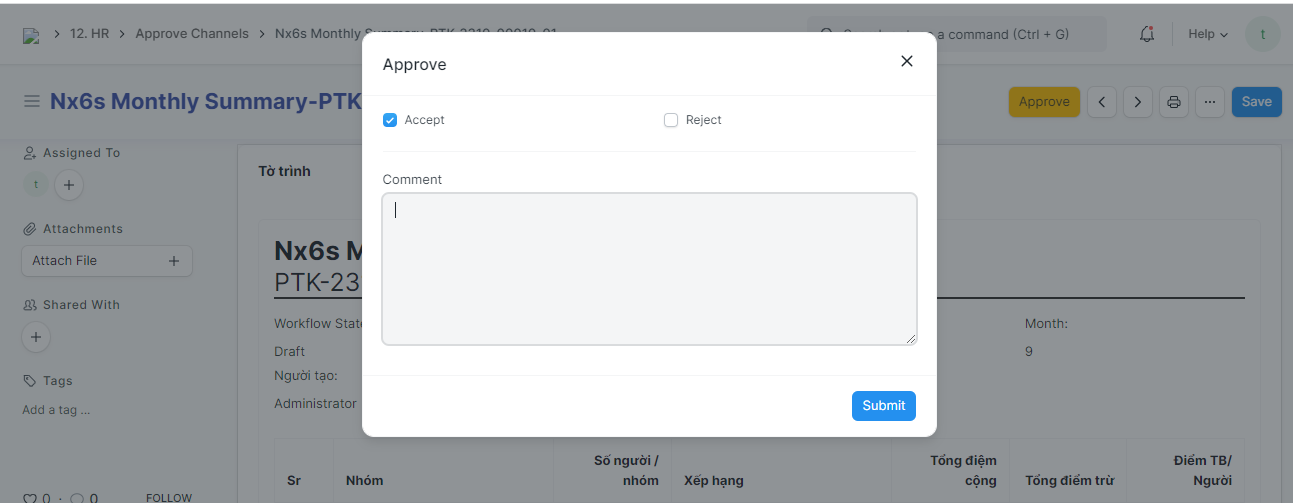Tick the Reject checkbox
This screenshot has width=1293, height=503.
click(x=671, y=120)
